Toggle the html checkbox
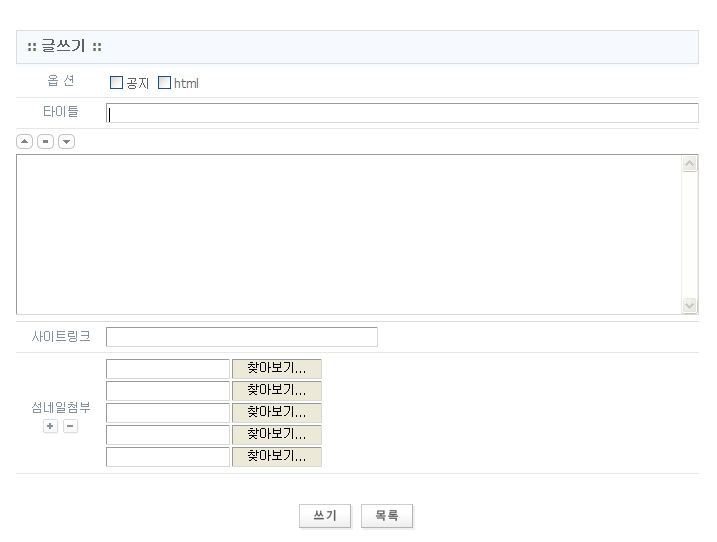 165,83
